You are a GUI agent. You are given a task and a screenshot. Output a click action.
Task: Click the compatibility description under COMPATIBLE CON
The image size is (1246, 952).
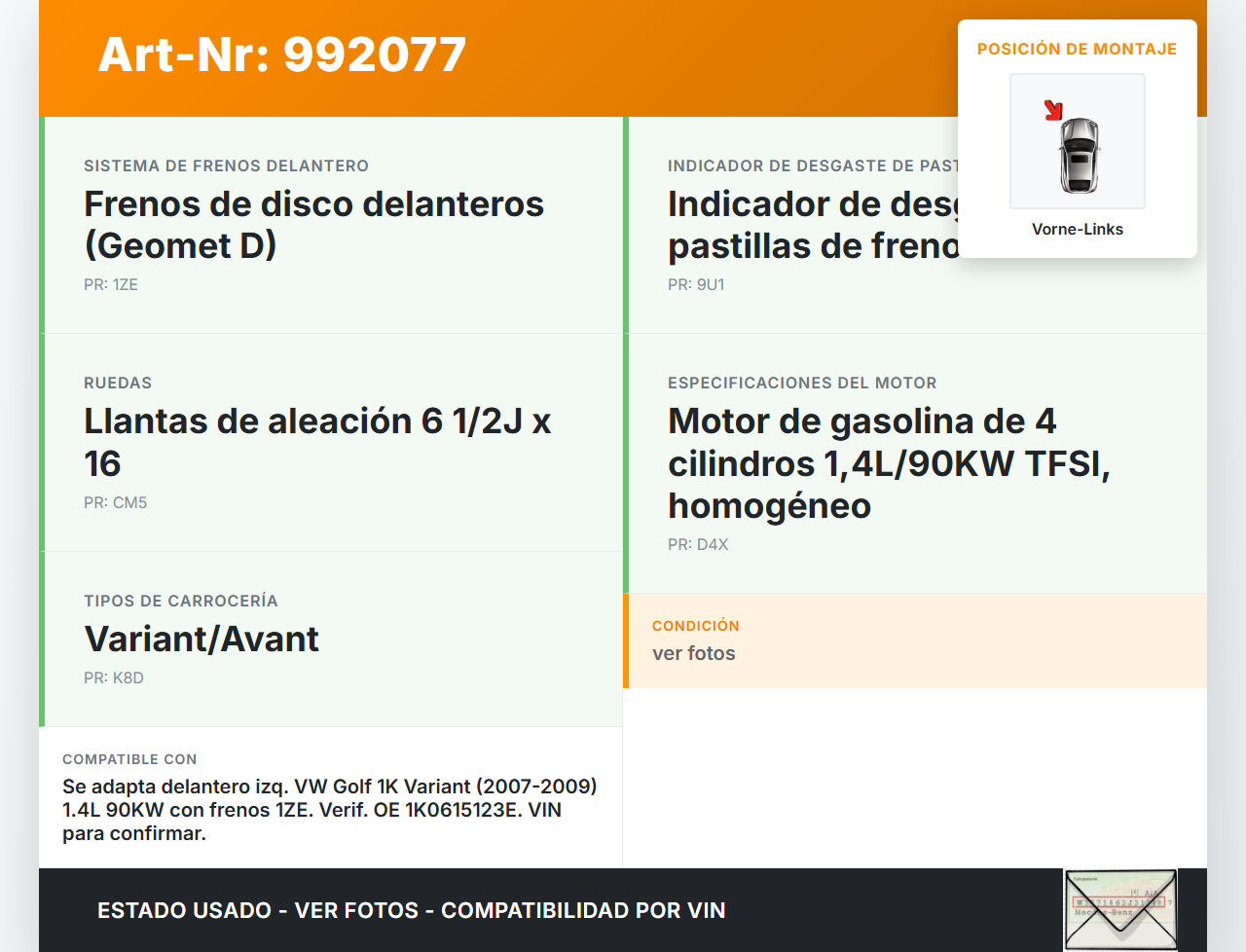point(329,809)
